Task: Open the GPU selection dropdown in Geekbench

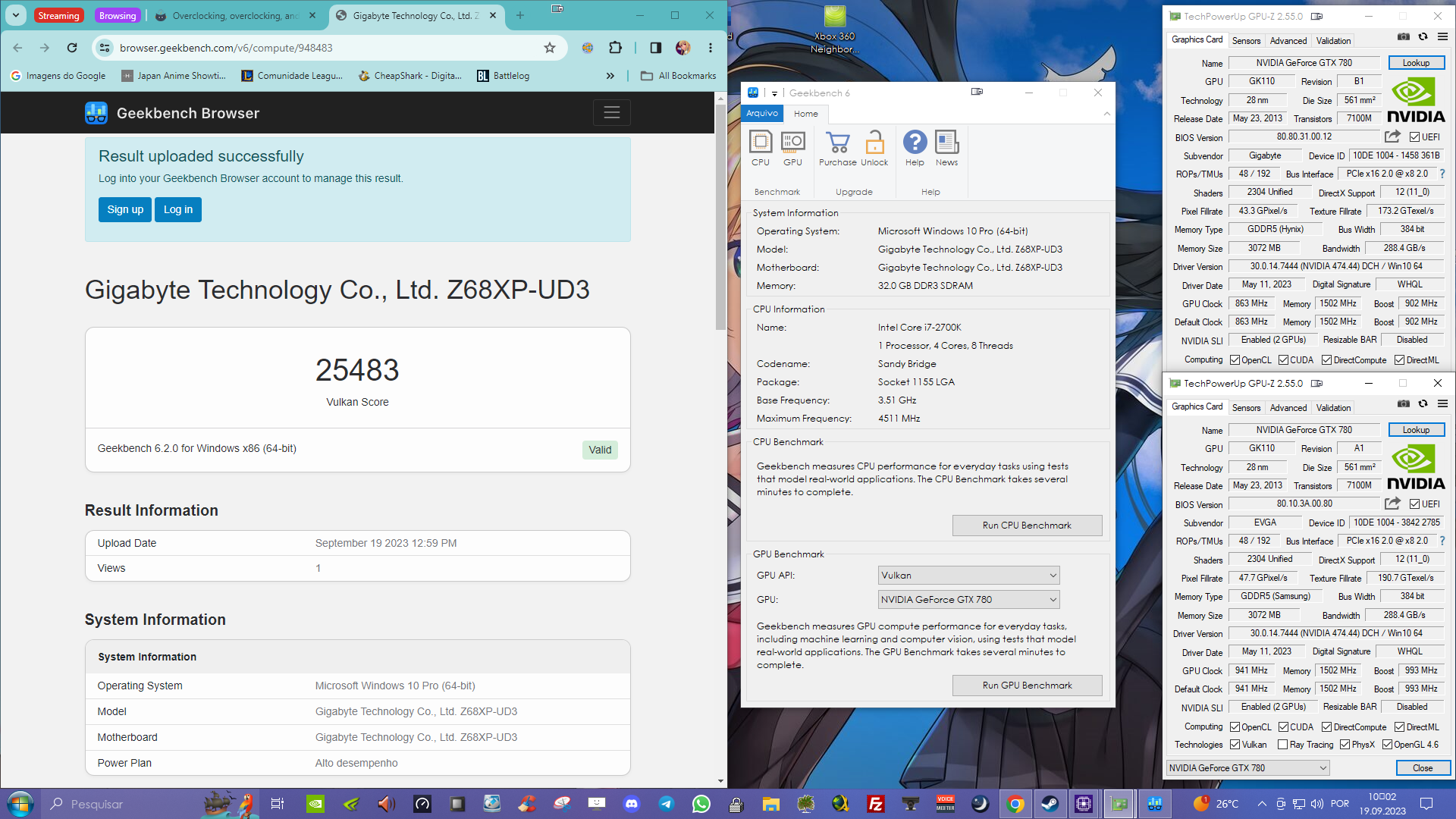Action: 968,600
